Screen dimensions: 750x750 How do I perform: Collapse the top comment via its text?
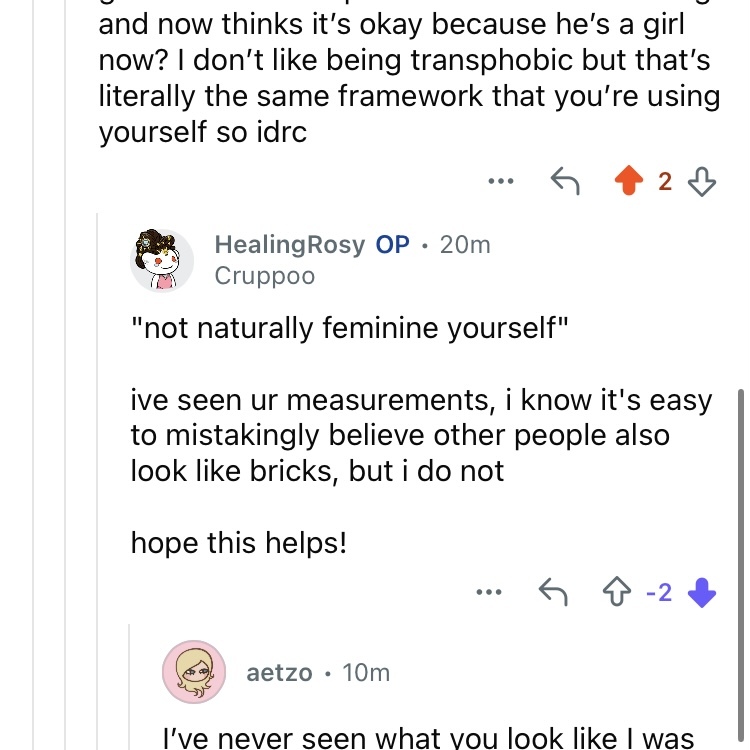click(x=400, y=78)
